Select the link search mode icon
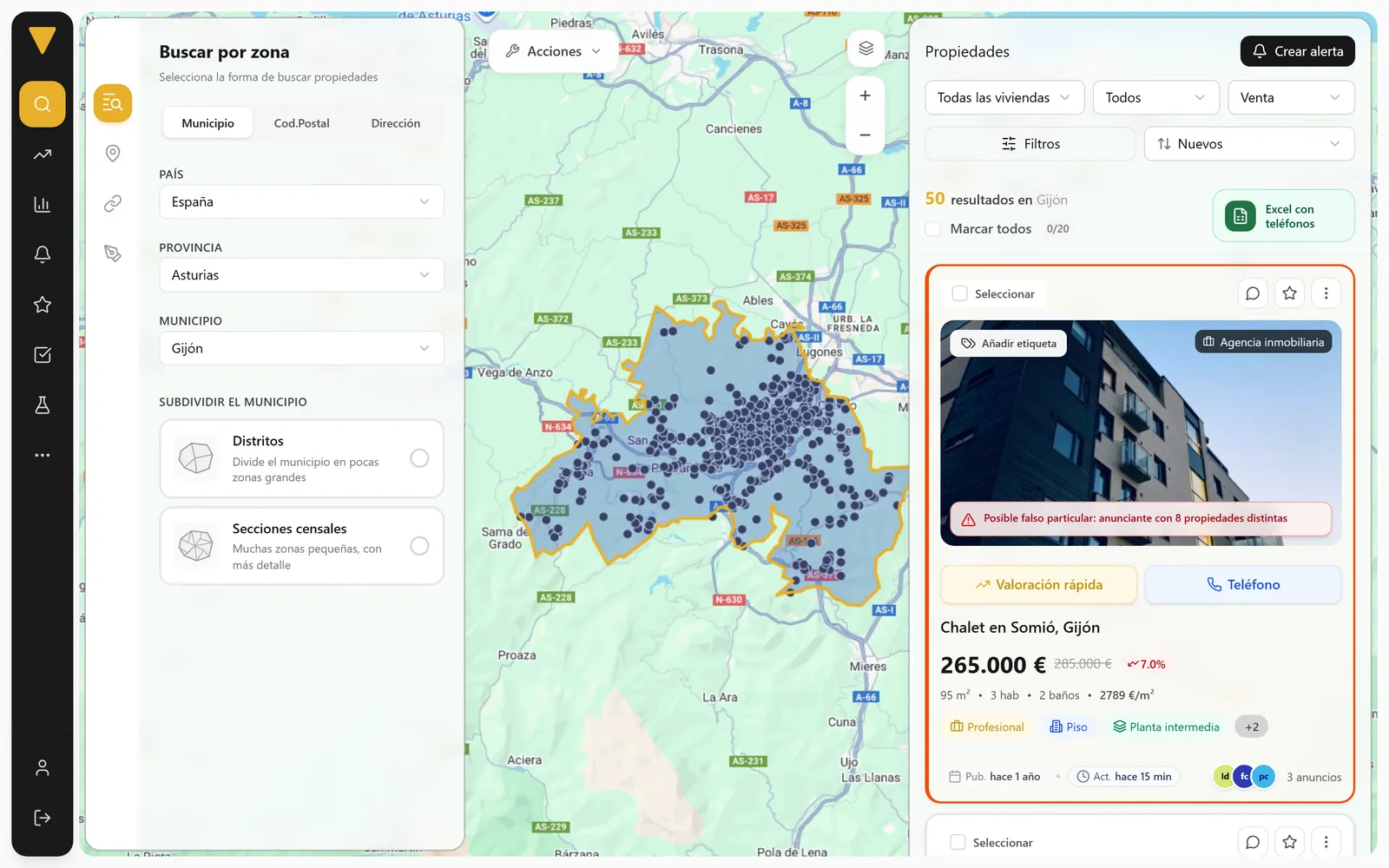Screen dimensions: 1389x868 (113, 204)
